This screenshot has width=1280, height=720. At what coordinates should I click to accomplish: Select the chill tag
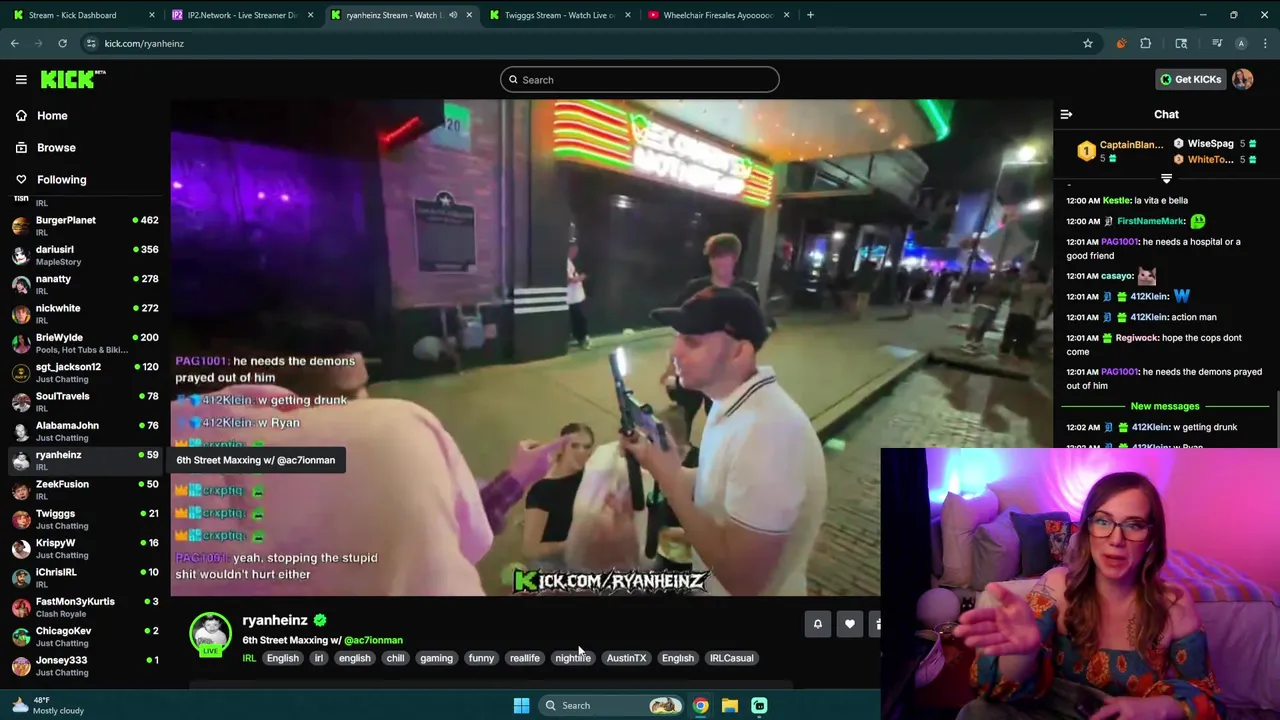click(395, 658)
